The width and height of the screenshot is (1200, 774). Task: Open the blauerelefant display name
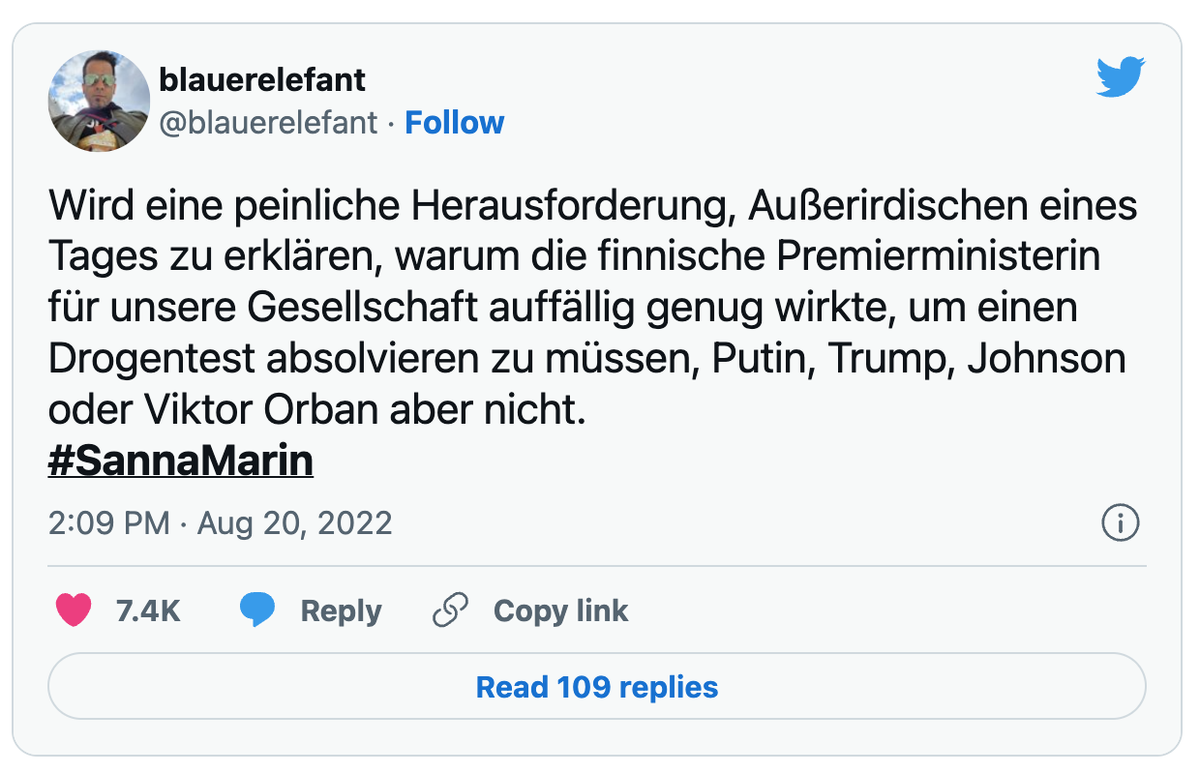click(263, 78)
